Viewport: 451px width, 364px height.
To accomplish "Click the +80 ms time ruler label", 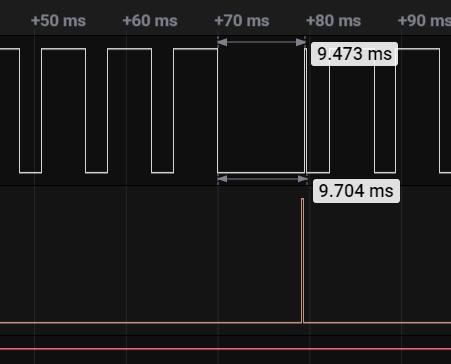I will 333,21.
